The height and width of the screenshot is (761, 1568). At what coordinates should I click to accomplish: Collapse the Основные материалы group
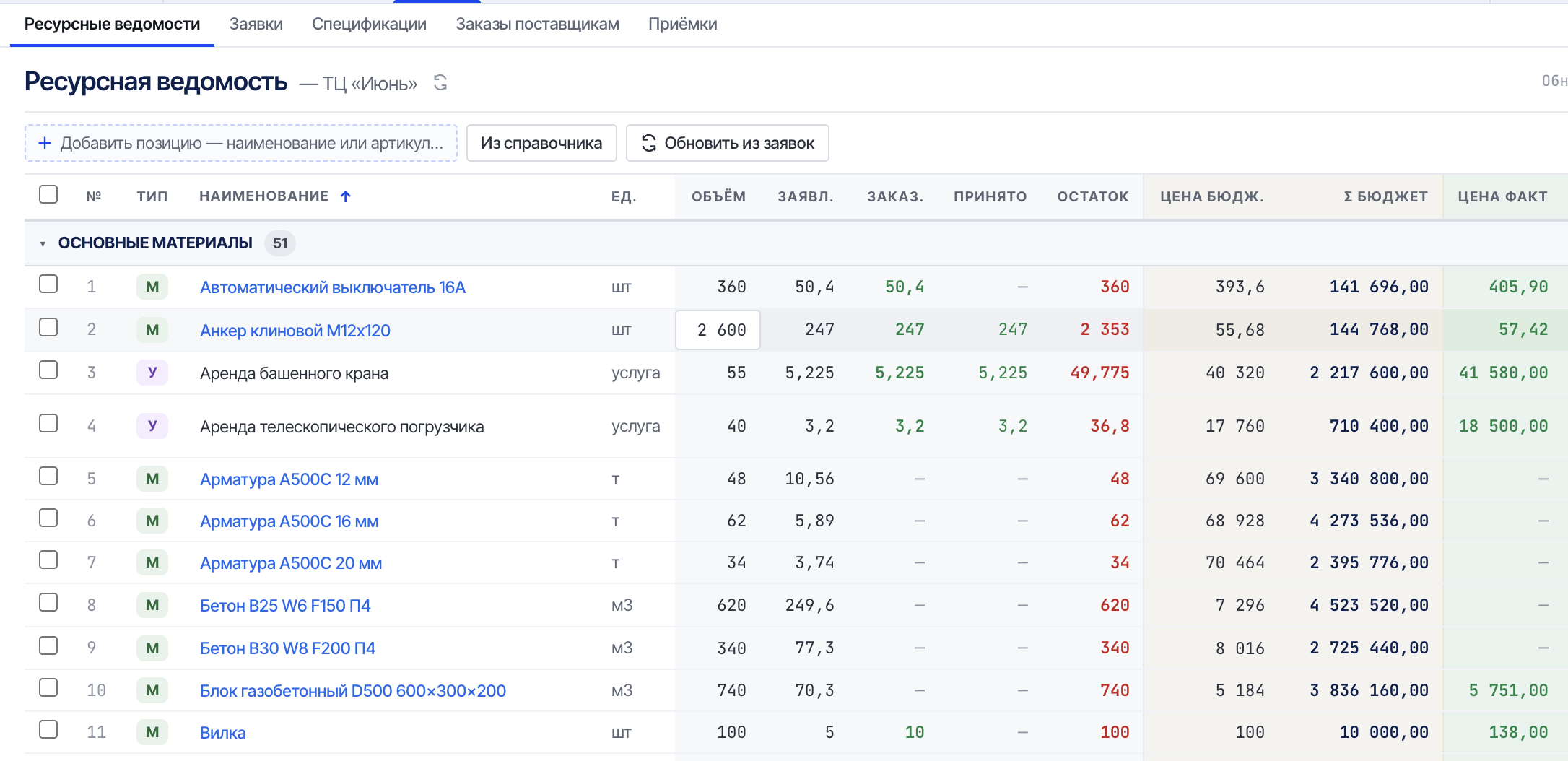pyautogui.click(x=43, y=244)
